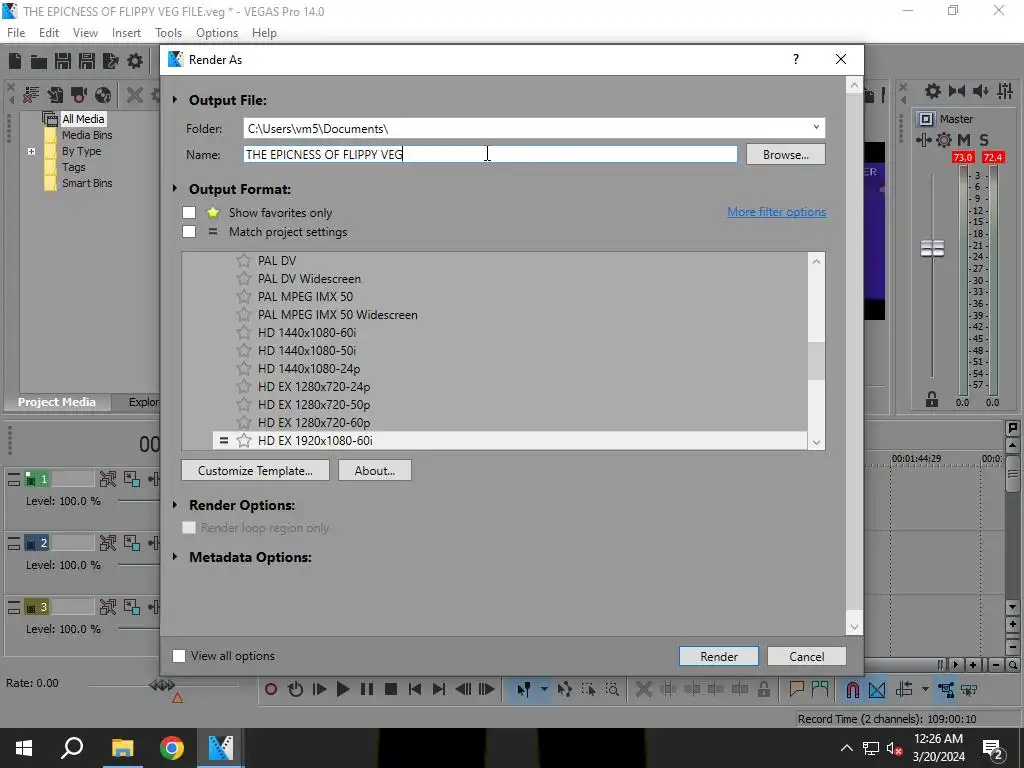Click the Insert Region icon in edit toolbar
The image size is (1024, 768).
[x=820, y=689]
